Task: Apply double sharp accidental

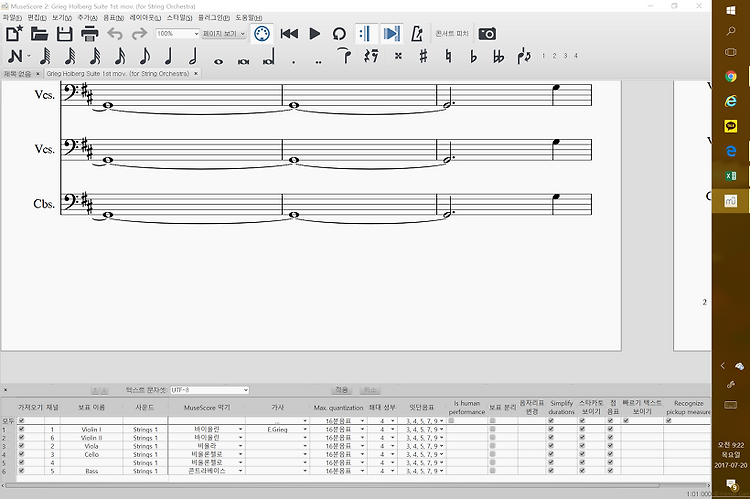Action: tap(398, 56)
